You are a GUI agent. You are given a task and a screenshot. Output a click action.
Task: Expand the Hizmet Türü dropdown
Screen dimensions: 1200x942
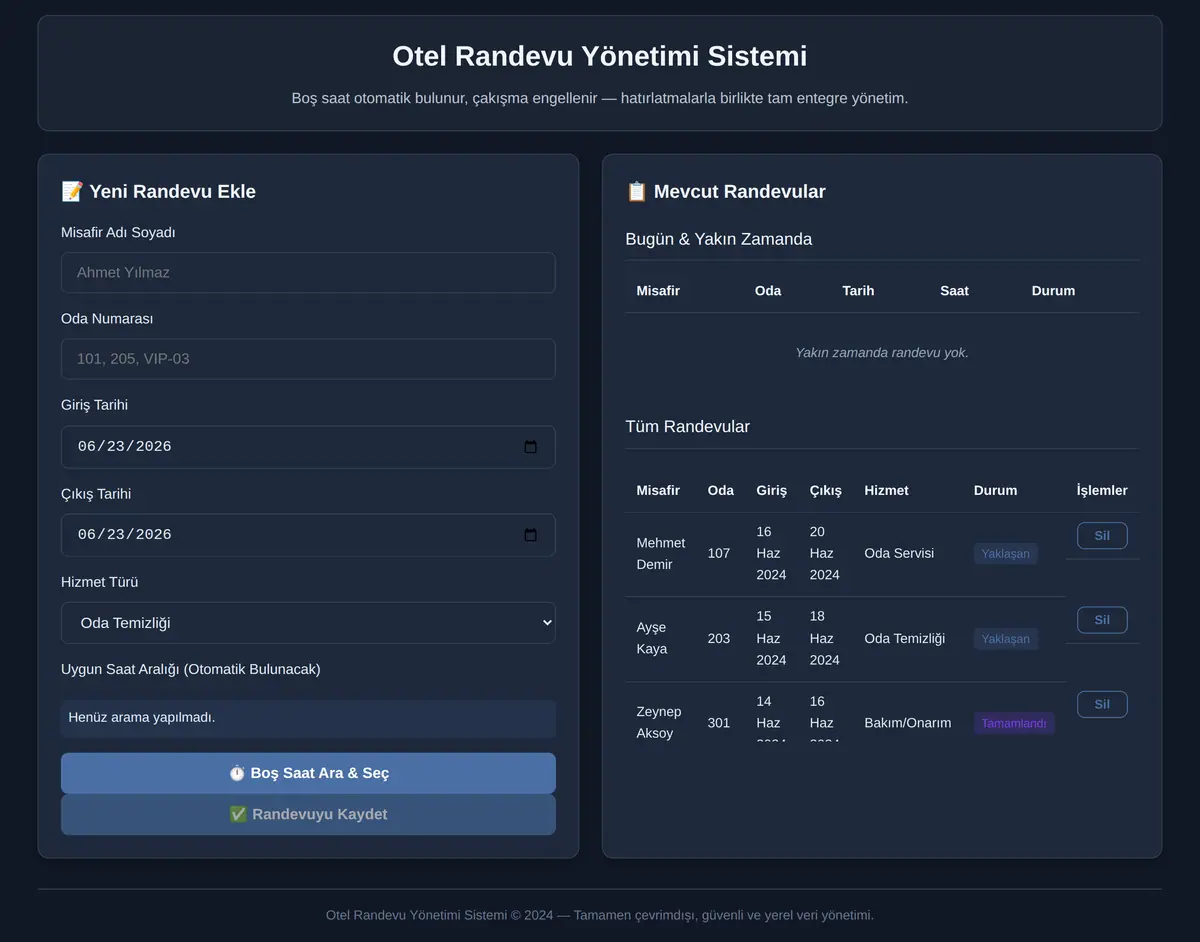(308, 623)
